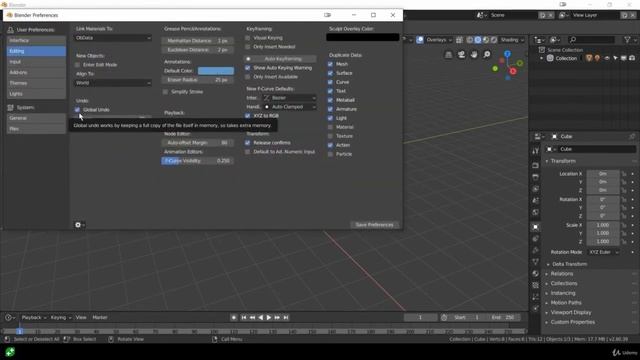Toggle XYZ to RGB checkbox
The image size is (640, 360).
pos(248,116)
